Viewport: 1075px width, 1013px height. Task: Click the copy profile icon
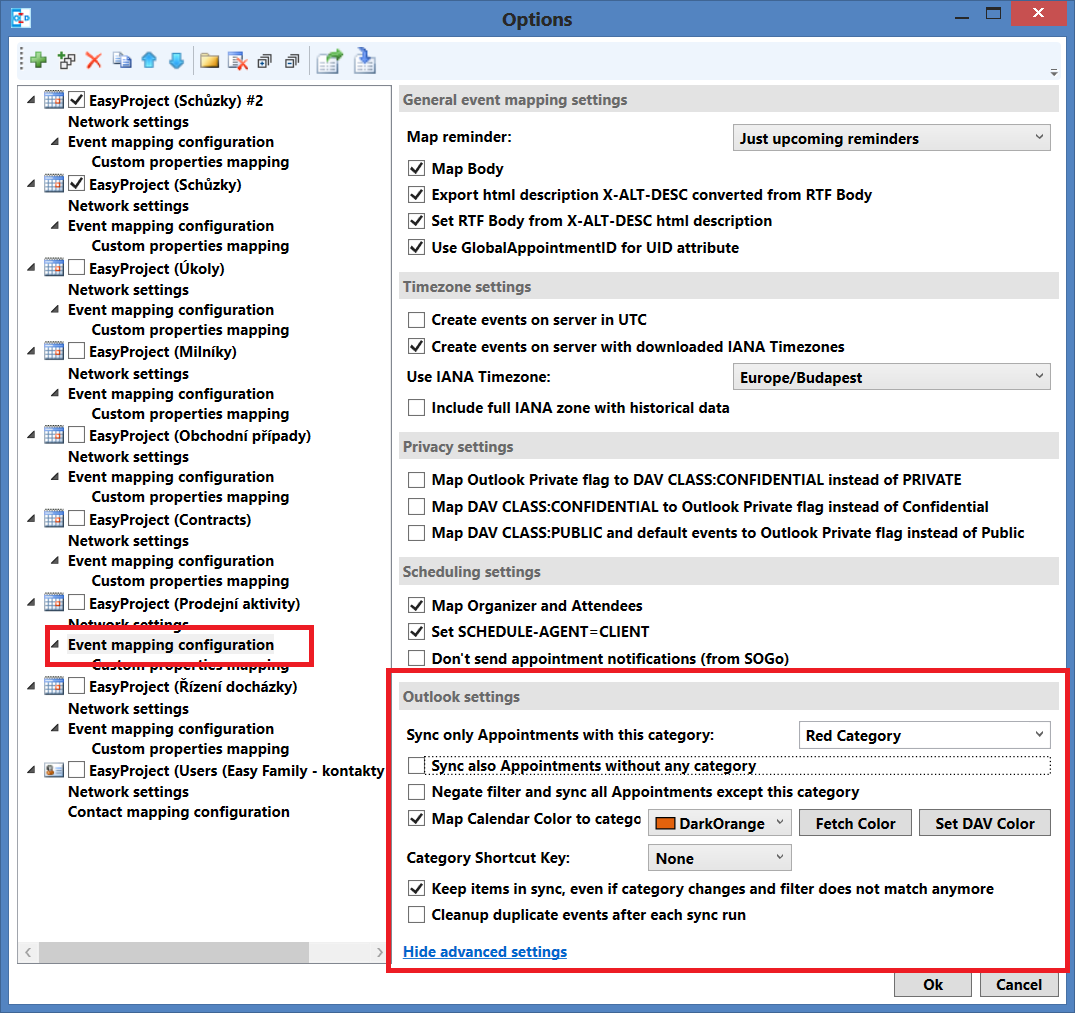(122, 61)
